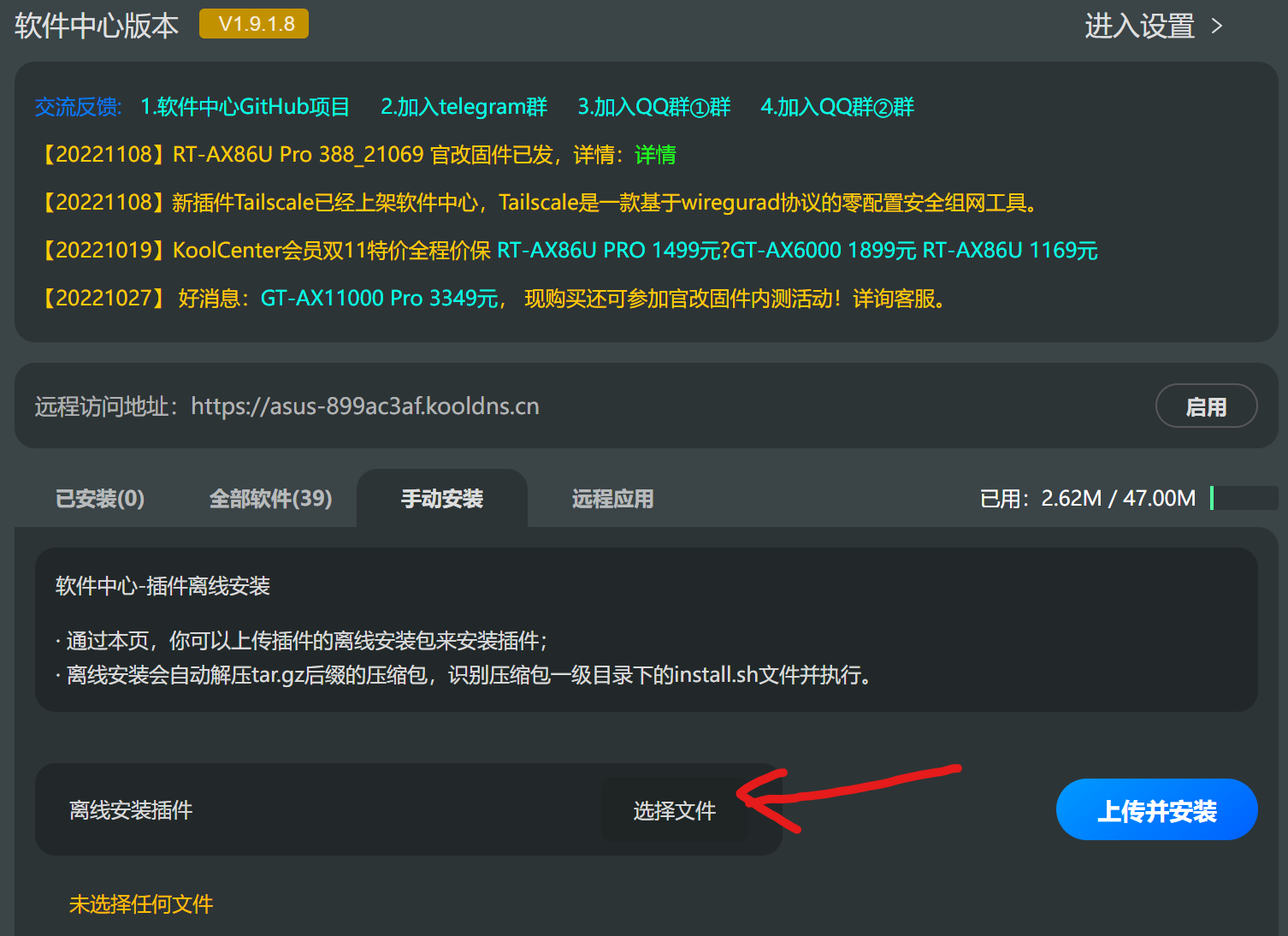Click the 进入设置 text link

coord(1139,27)
